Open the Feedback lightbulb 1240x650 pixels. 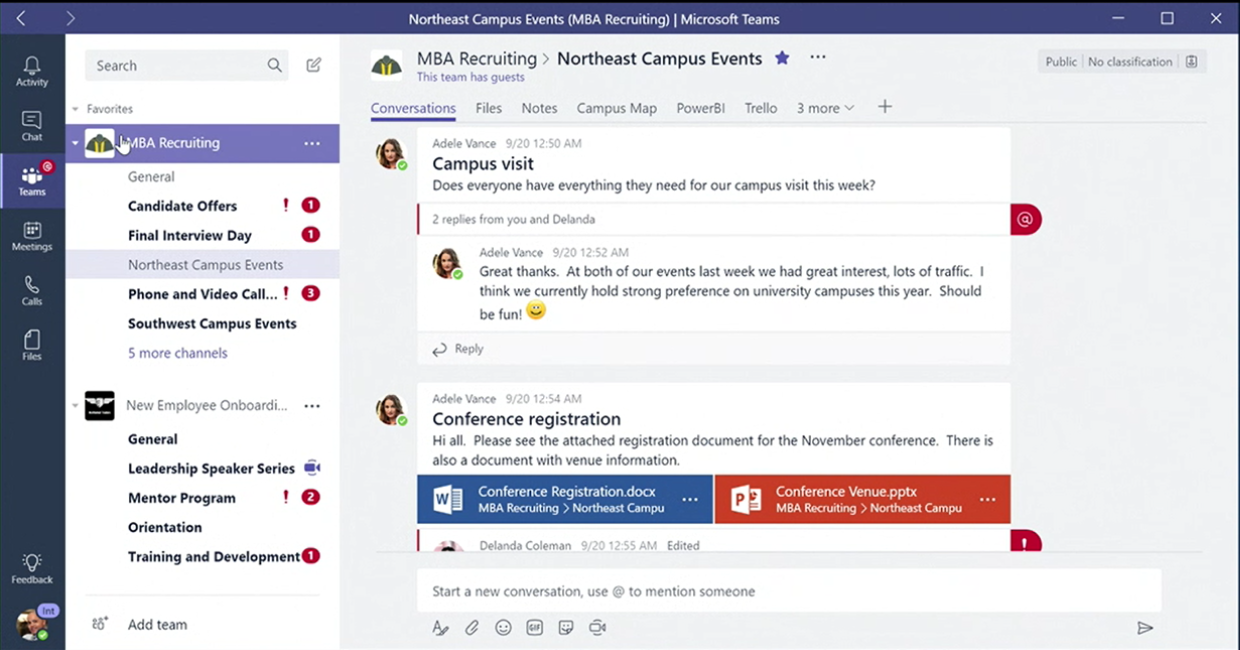pyautogui.click(x=32, y=568)
